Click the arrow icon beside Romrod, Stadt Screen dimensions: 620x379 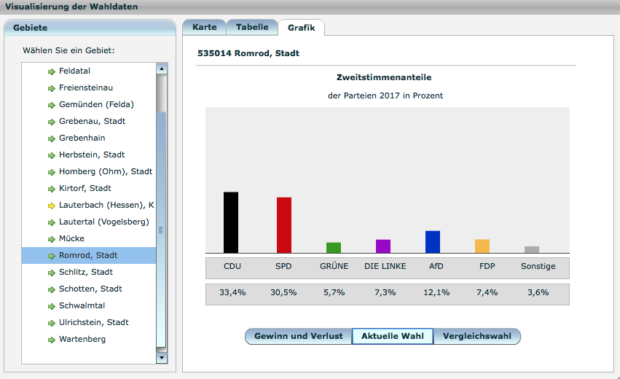tap(51, 256)
